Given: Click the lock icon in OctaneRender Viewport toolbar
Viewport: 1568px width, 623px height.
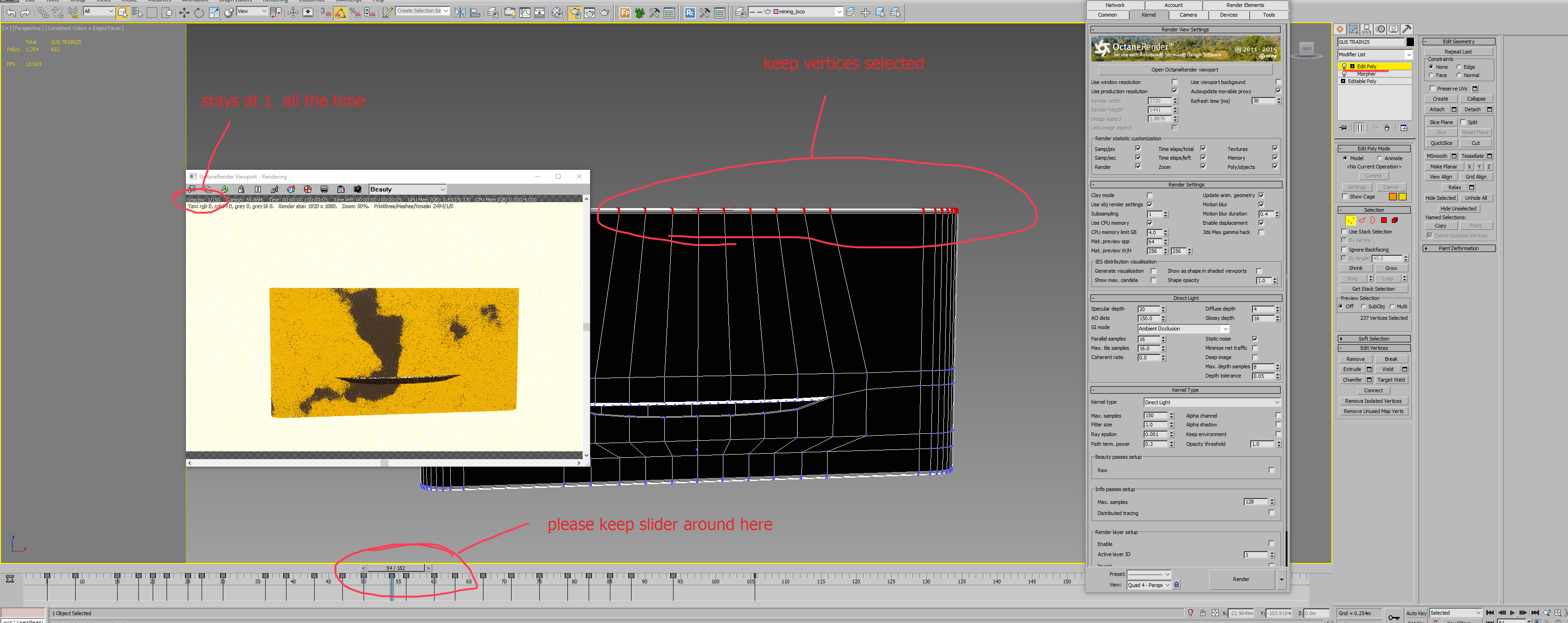Looking at the screenshot, I should (x=241, y=189).
